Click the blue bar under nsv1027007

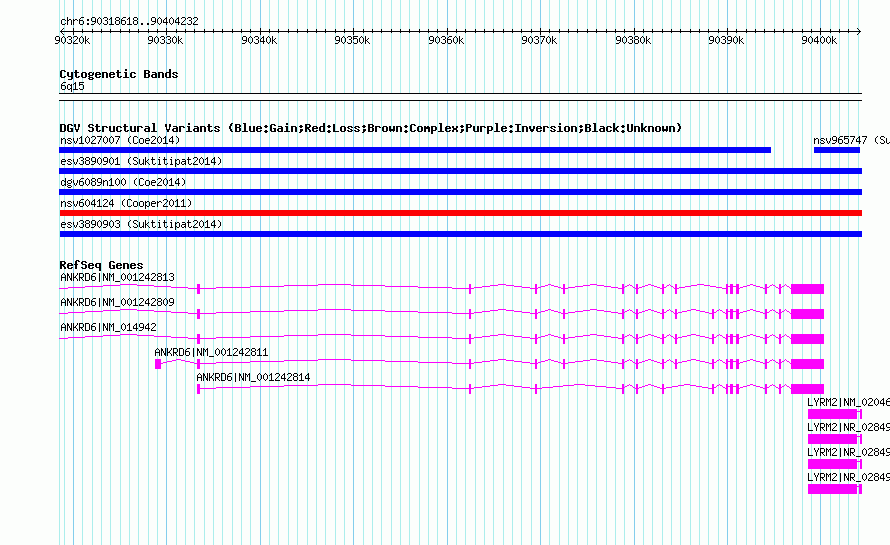click(x=415, y=150)
